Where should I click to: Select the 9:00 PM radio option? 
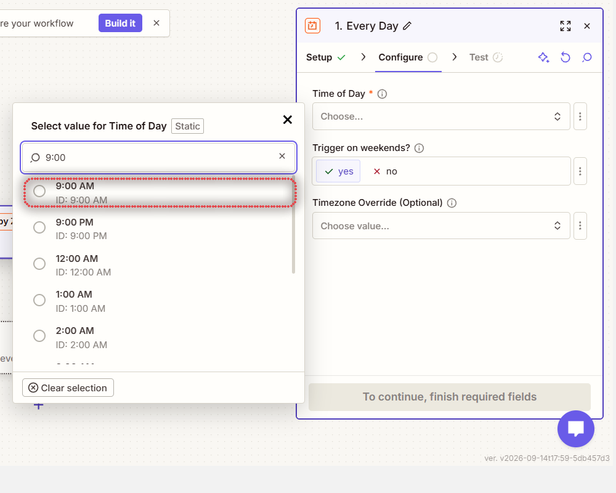tap(39, 227)
